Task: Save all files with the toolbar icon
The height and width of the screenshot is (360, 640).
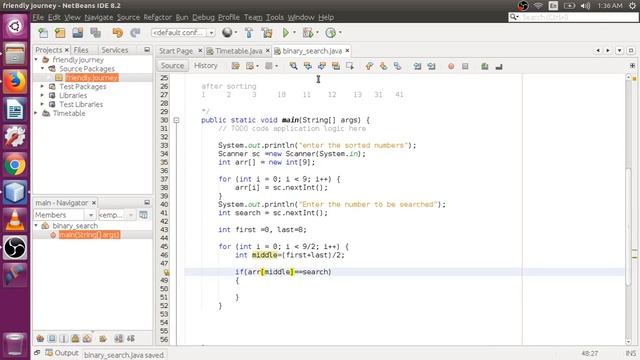Action: [96, 33]
